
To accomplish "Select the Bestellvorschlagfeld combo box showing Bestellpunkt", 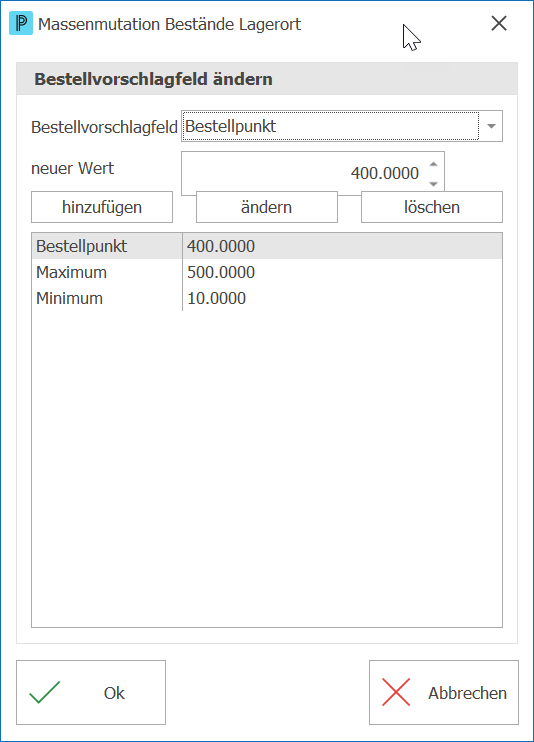I will click(x=342, y=126).
